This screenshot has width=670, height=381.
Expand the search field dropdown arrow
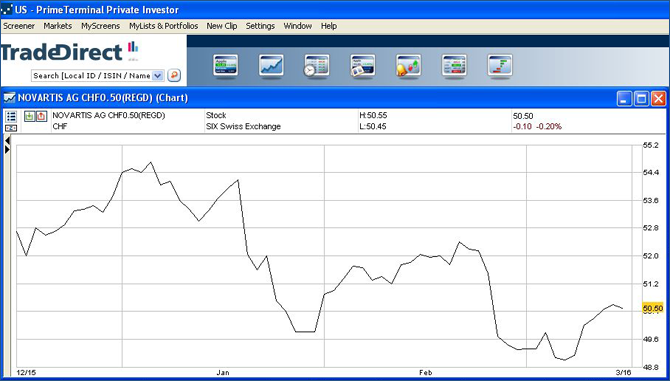pyautogui.click(x=158, y=76)
